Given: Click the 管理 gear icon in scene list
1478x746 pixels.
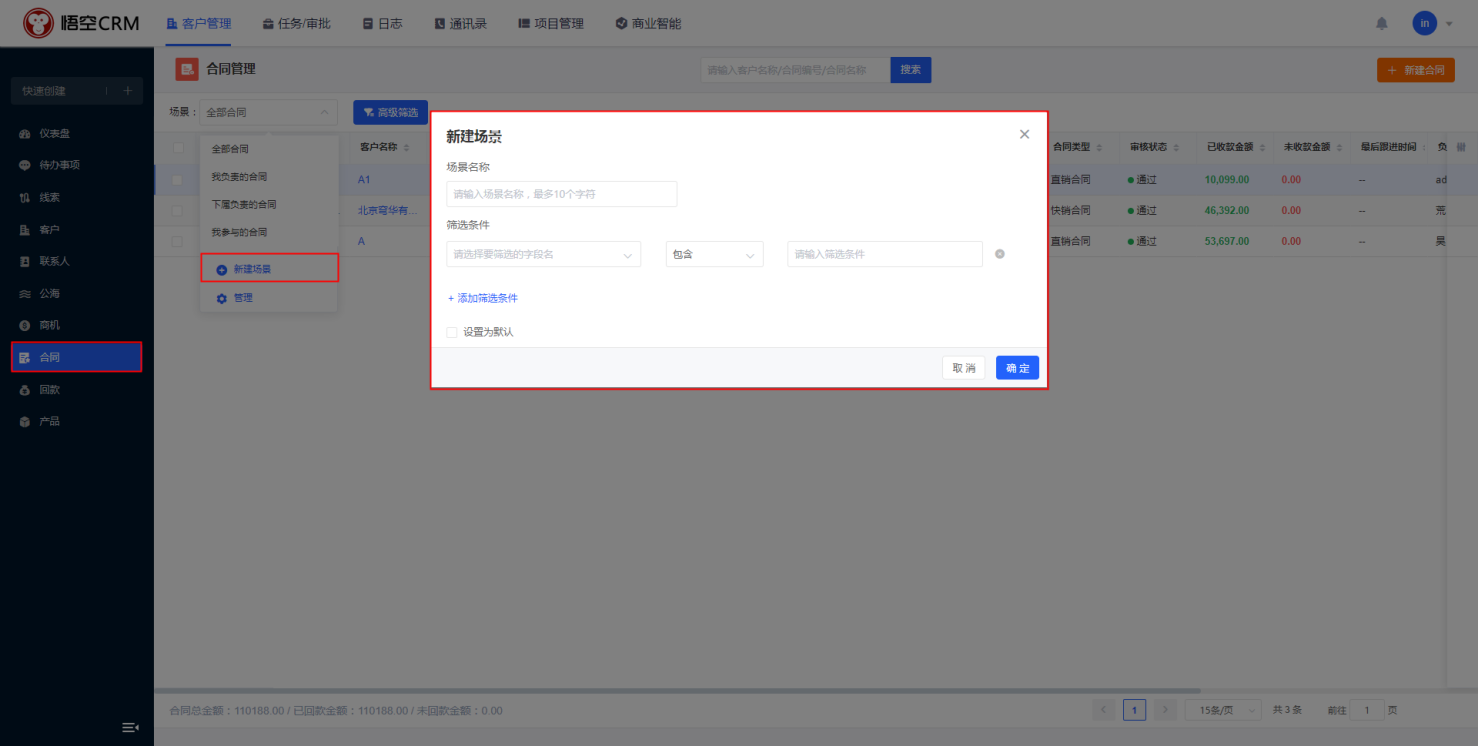Looking at the screenshot, I should pos(222,298).
